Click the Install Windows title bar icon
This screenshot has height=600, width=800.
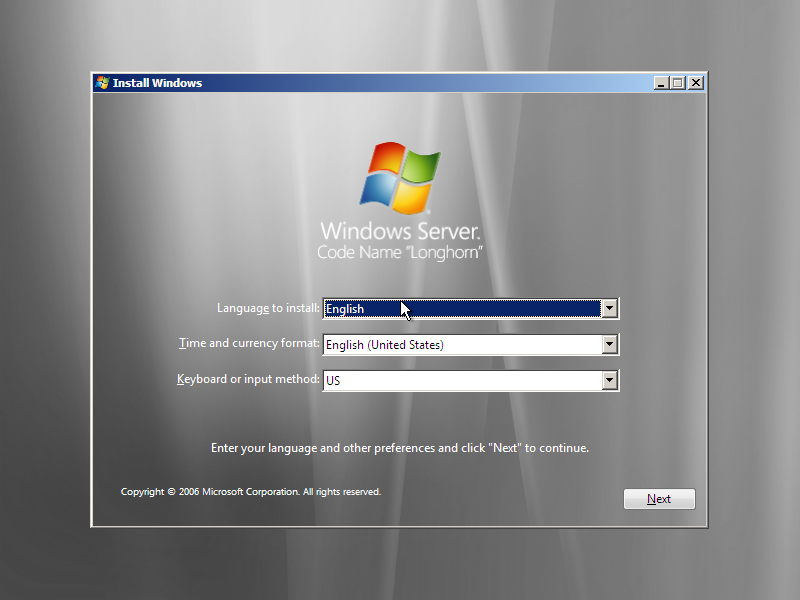pyautogui.click(x=101, y=83)
